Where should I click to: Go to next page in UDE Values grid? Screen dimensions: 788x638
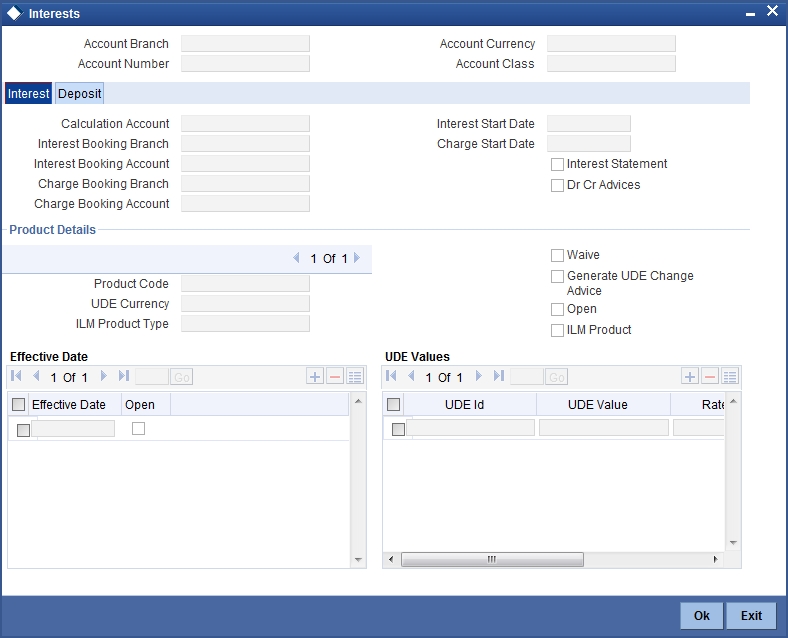click(x=478, y=376)
